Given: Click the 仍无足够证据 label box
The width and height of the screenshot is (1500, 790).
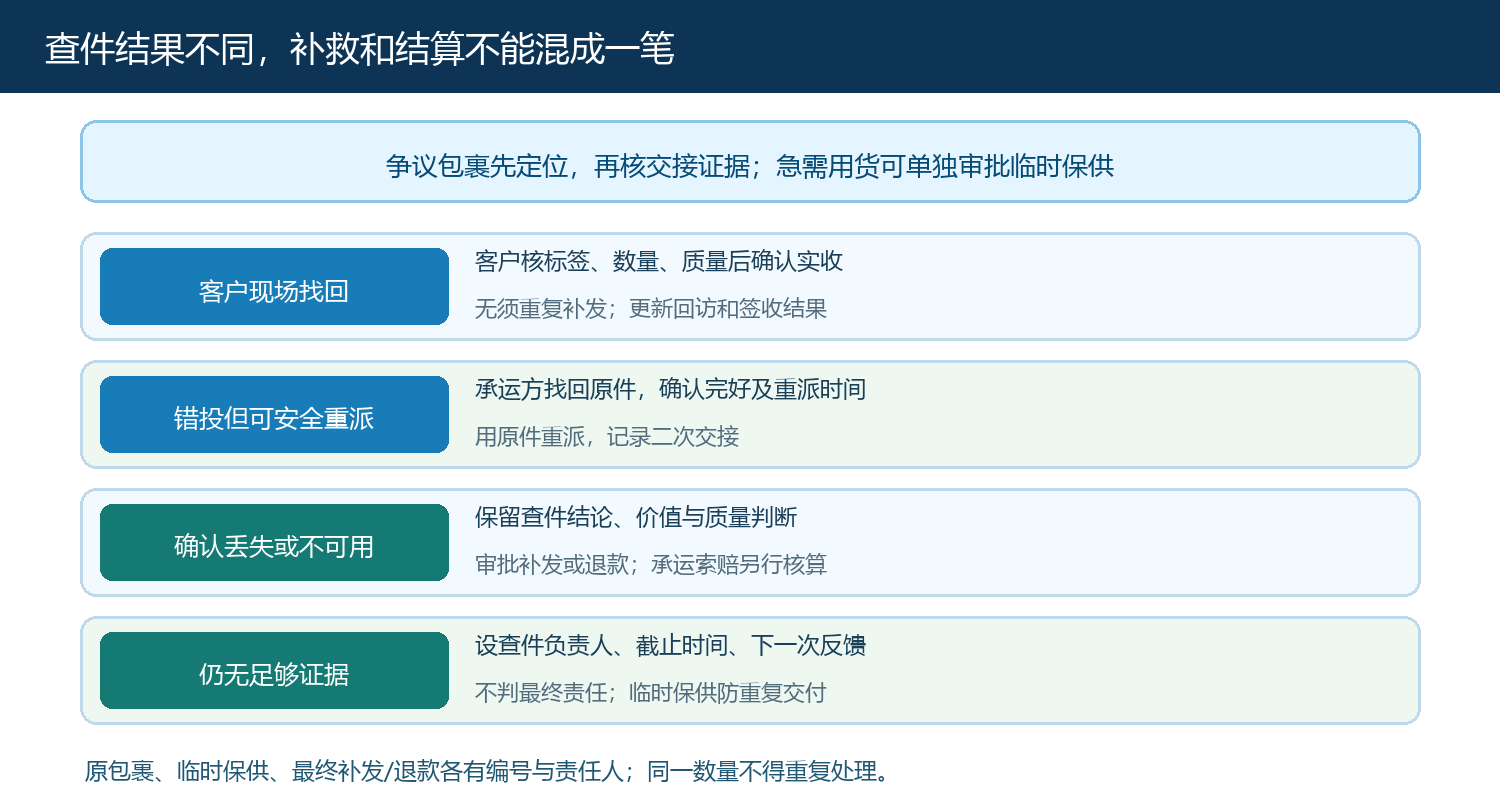Looking at the screenshot, I should tap(274, 671).
